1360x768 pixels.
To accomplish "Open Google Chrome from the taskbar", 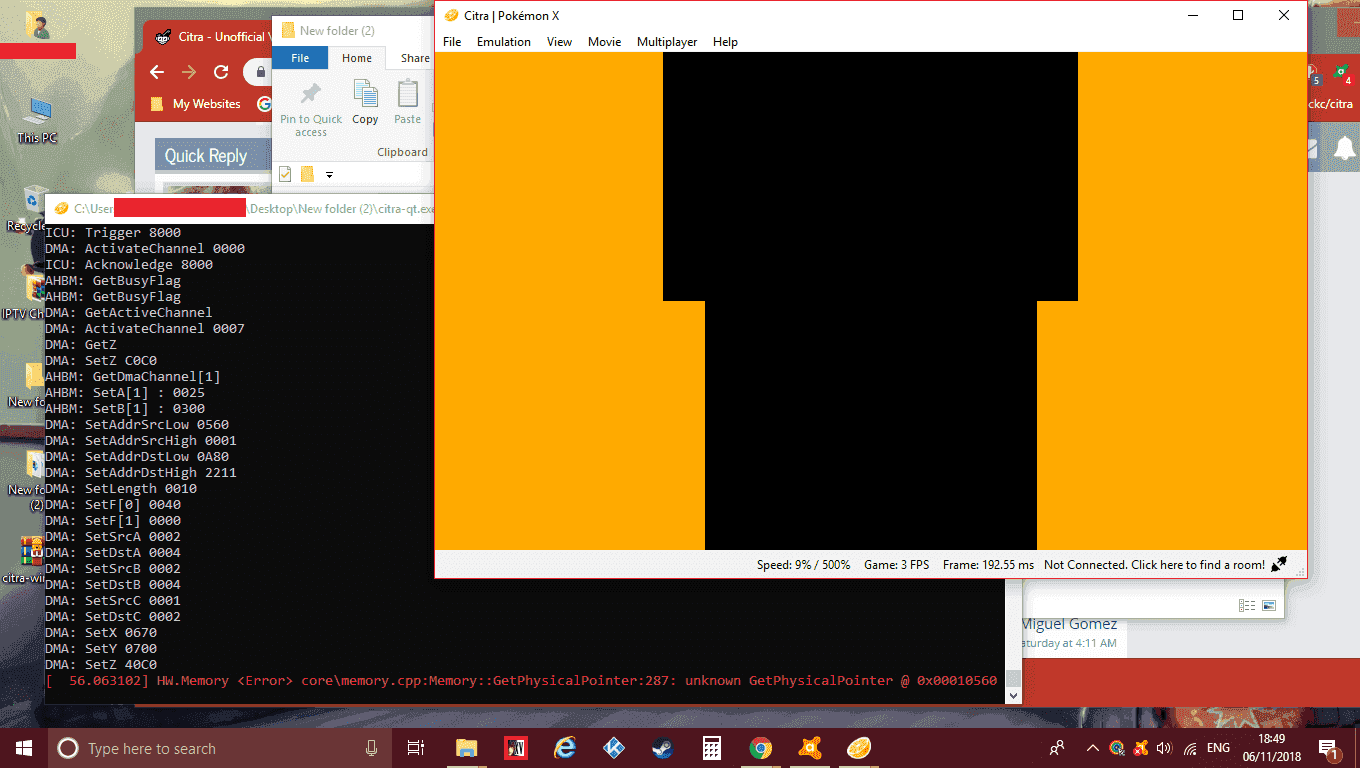I will click(x=761, y=748).
